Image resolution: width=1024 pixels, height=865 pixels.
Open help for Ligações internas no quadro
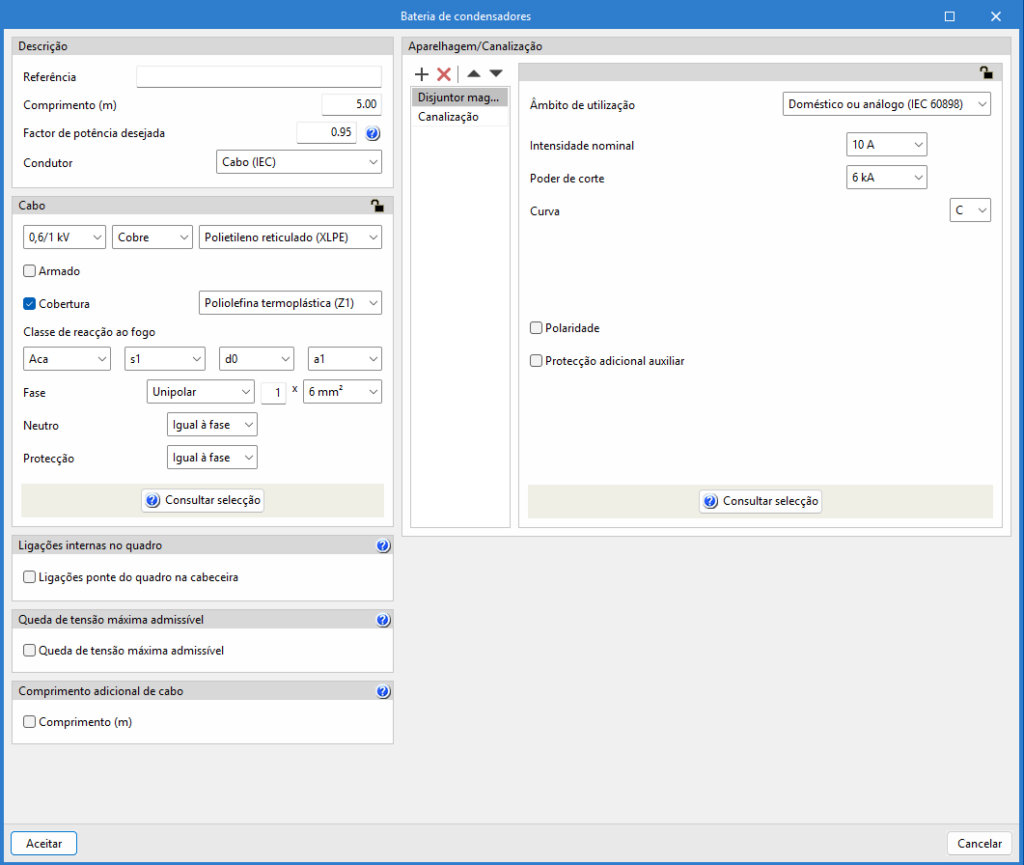(x=383, y=546)
